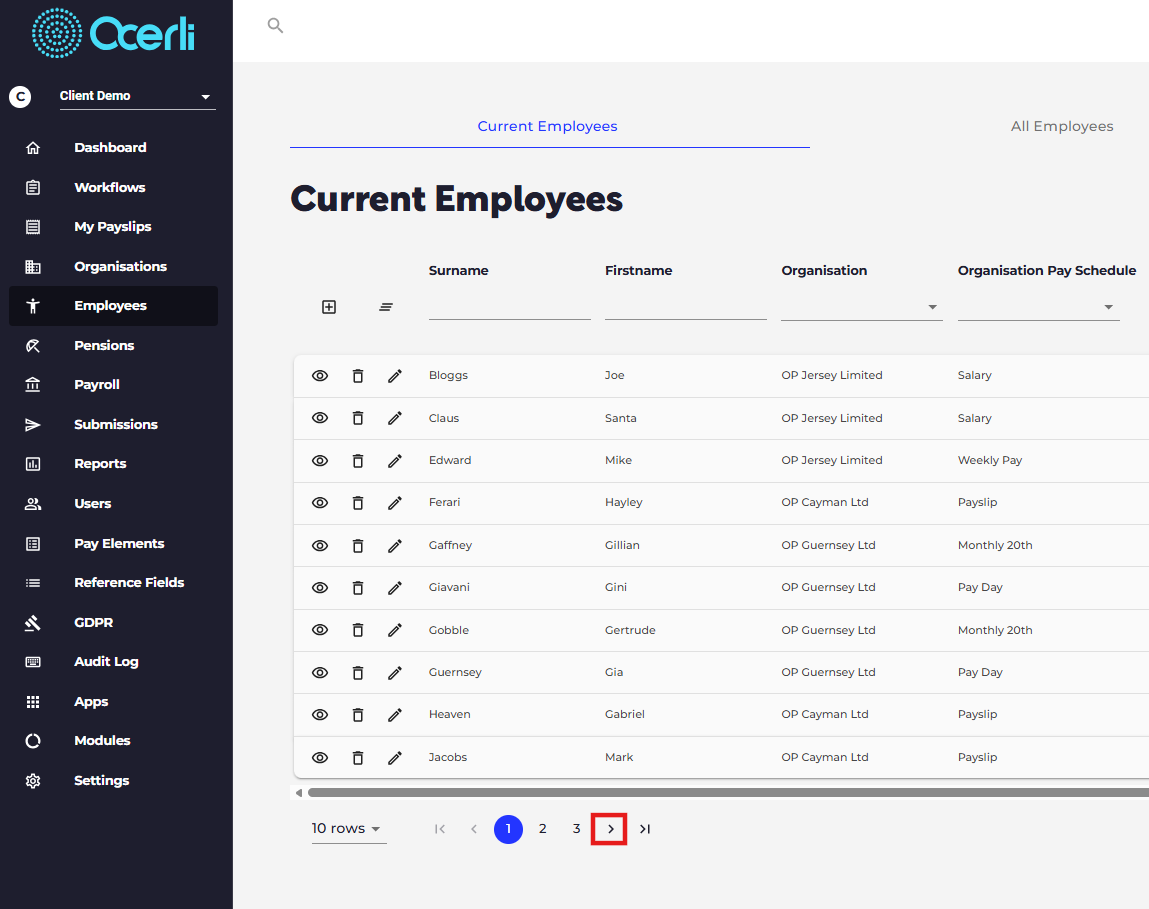Switch to the Current Employees tab
Screen dimensions: 1149x909
pyautogui.click(x=550, y=126)
